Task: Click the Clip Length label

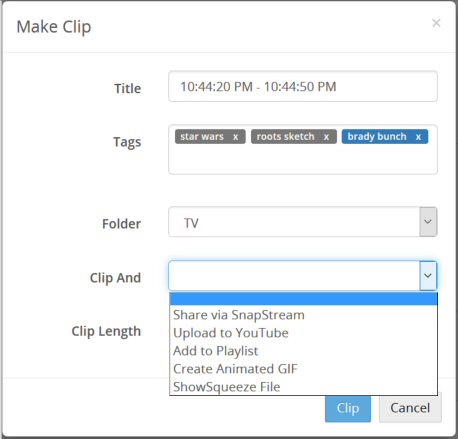Action: [106, 332]
